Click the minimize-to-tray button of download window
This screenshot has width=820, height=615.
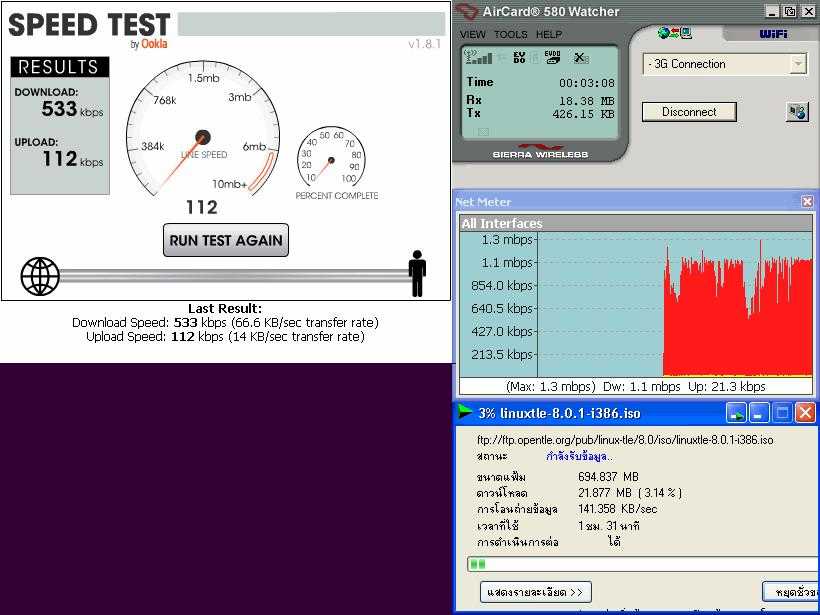coord(736,413)
